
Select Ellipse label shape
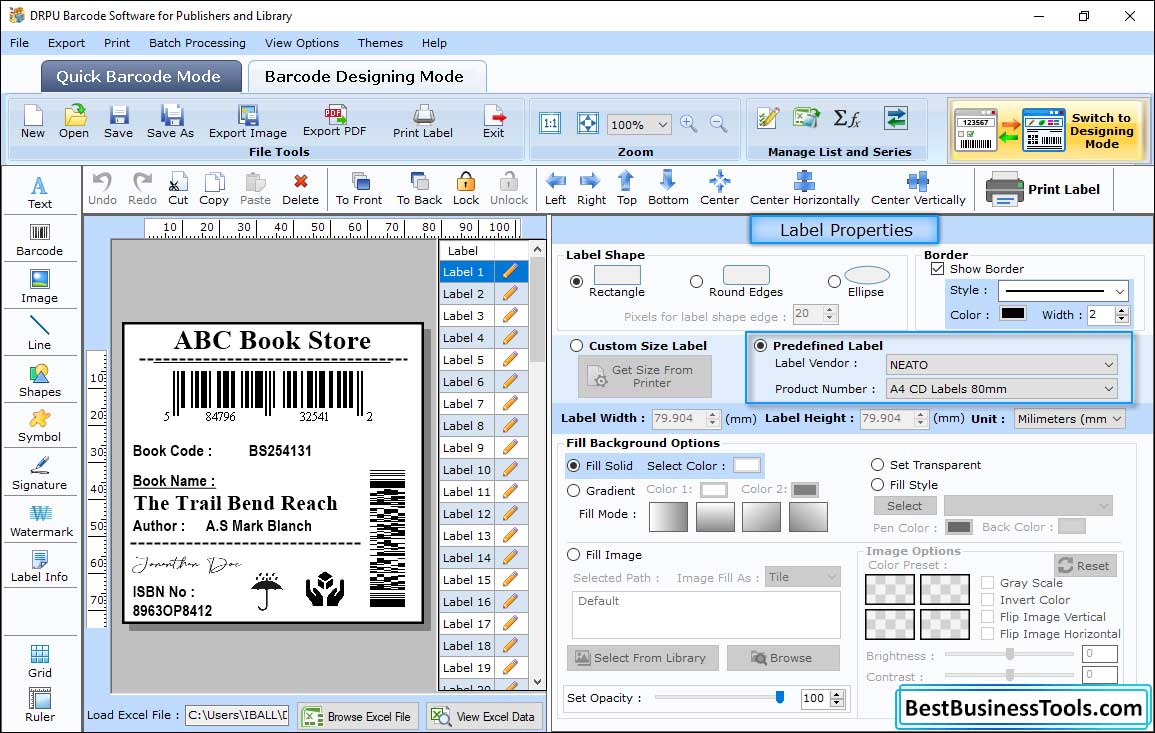[x=834, y=281]
